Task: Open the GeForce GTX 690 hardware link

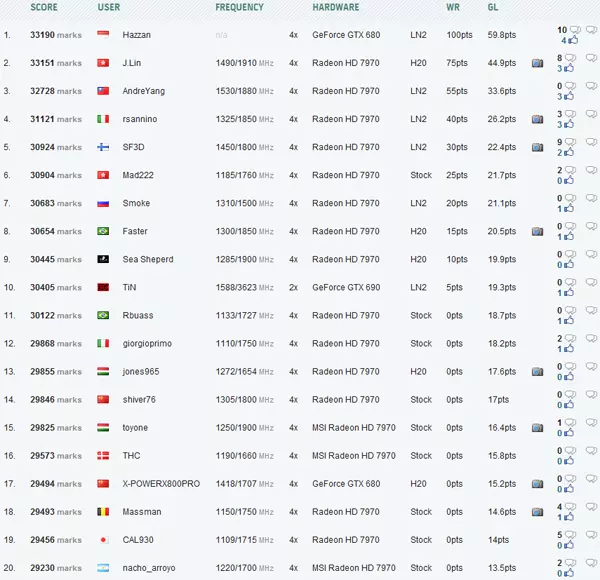Action: click(346, 287)
